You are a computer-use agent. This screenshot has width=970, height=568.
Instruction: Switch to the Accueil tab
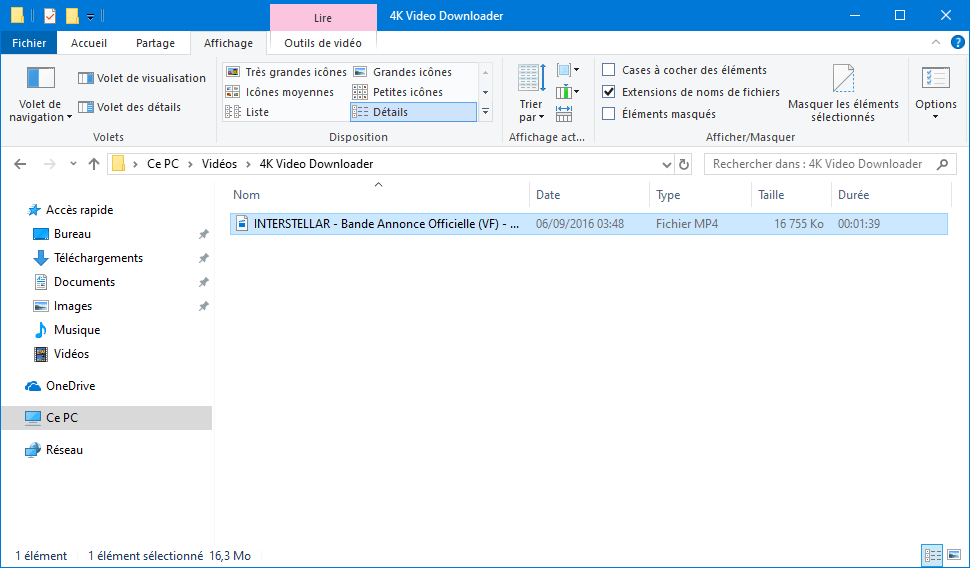point(88,43)
